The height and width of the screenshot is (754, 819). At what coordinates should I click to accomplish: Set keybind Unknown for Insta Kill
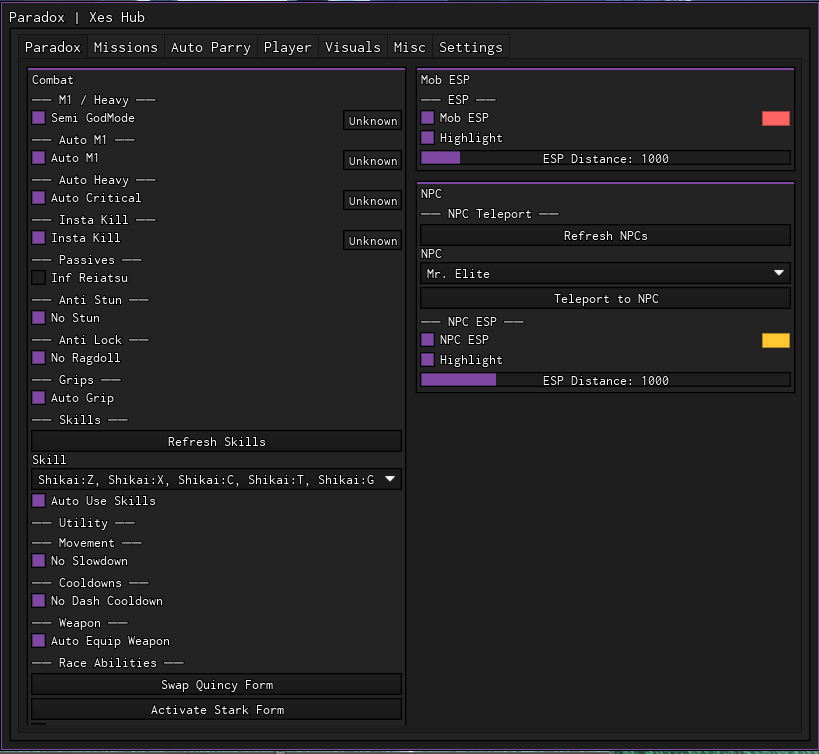pos(372,241)
